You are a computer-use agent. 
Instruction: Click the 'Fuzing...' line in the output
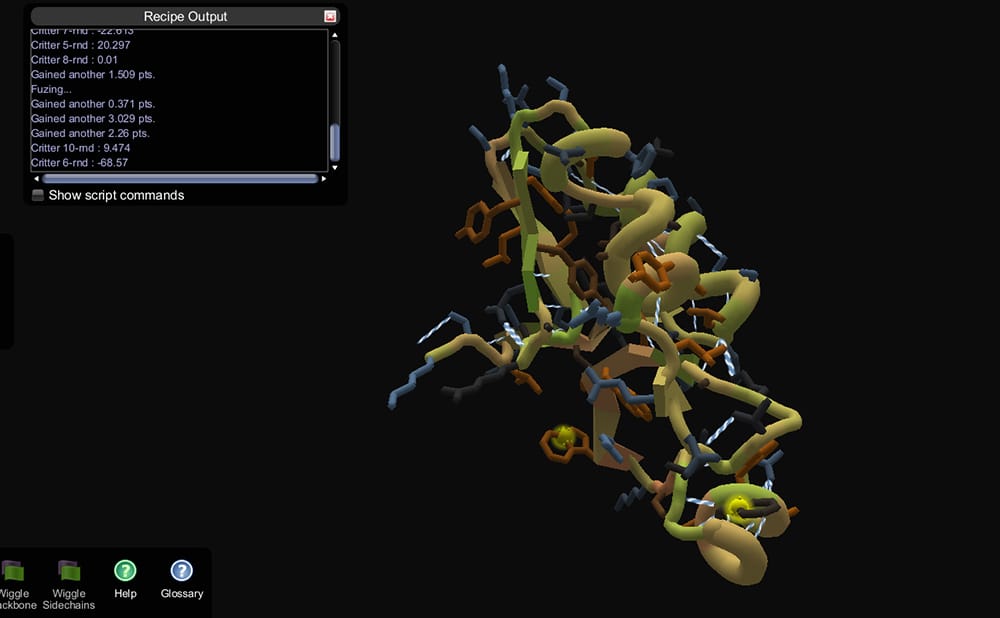pyautogui.click(x=51, y=89)
